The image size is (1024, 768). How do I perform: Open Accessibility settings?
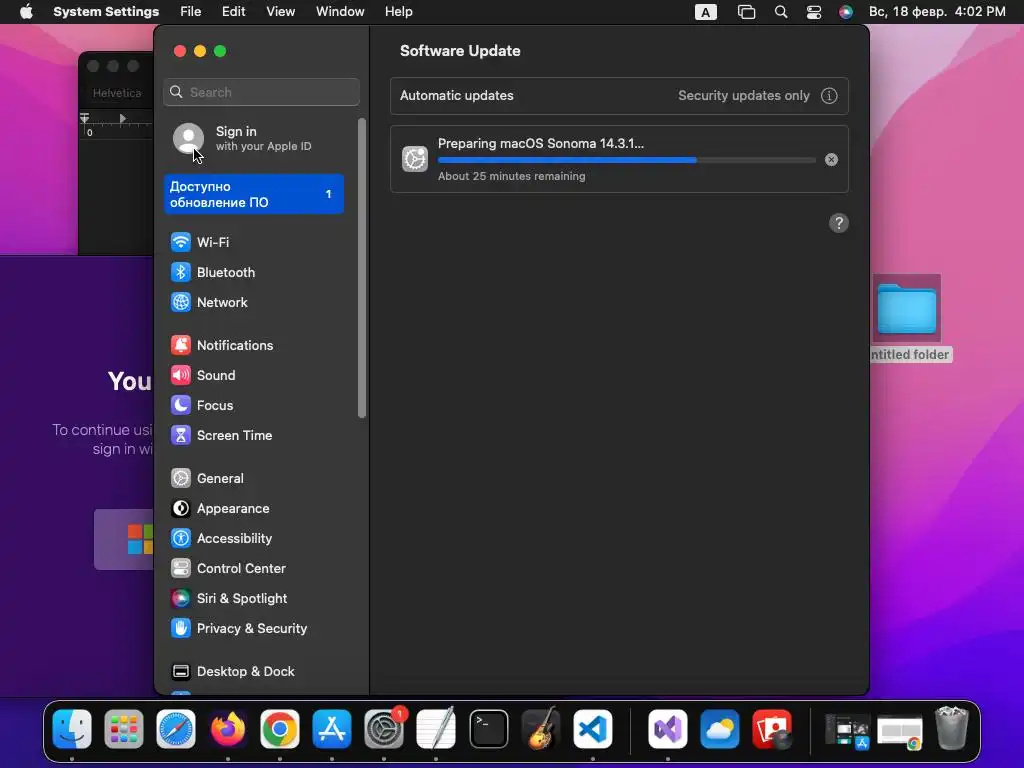click(221, 539)
